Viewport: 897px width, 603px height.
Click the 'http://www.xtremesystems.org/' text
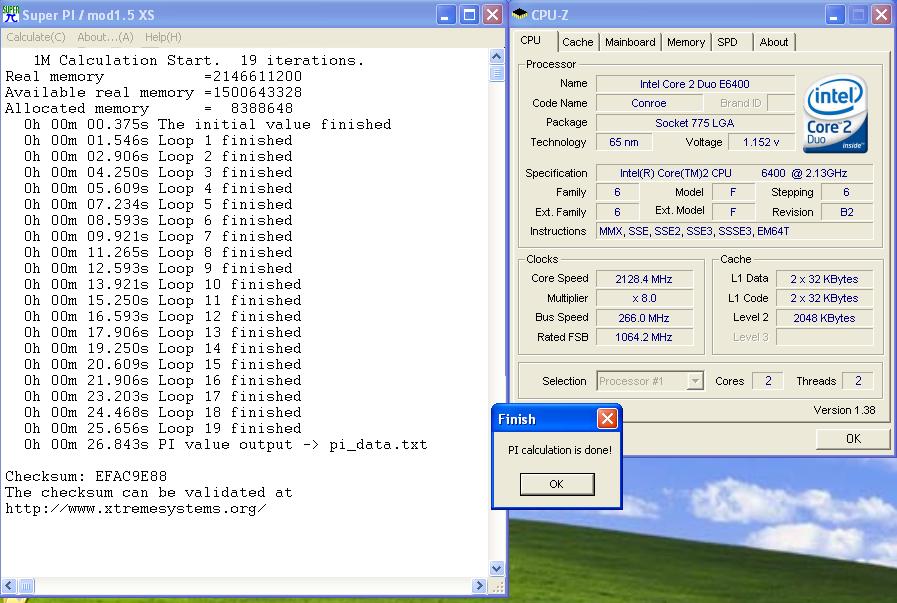(136, 508)
